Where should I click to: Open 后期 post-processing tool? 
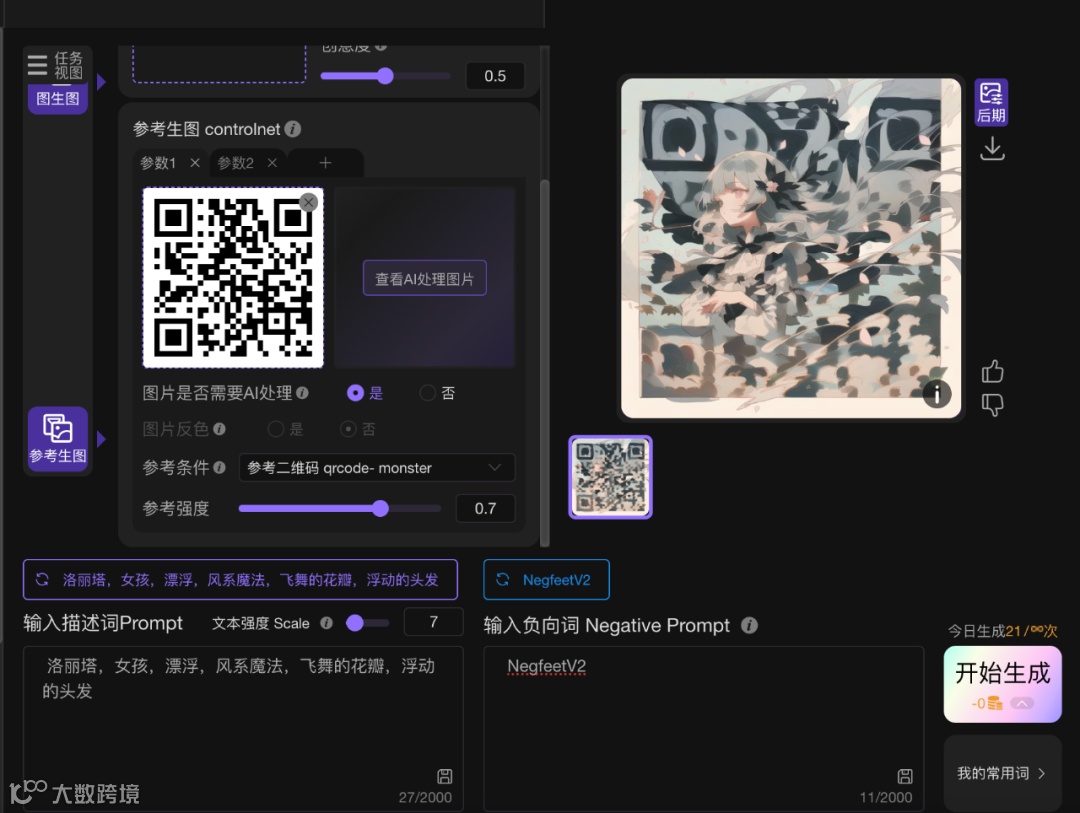(991, 102)
